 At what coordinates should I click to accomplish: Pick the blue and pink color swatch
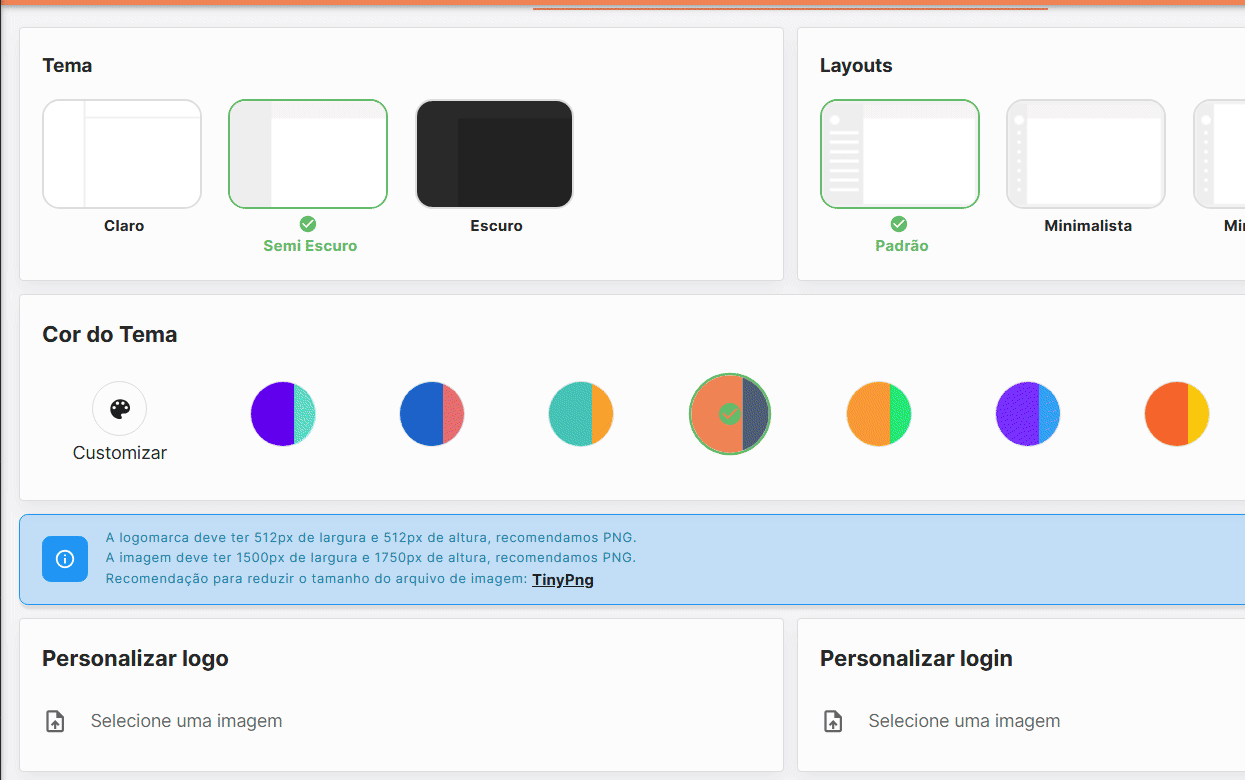pyautogui.click(x=432, y=414)
